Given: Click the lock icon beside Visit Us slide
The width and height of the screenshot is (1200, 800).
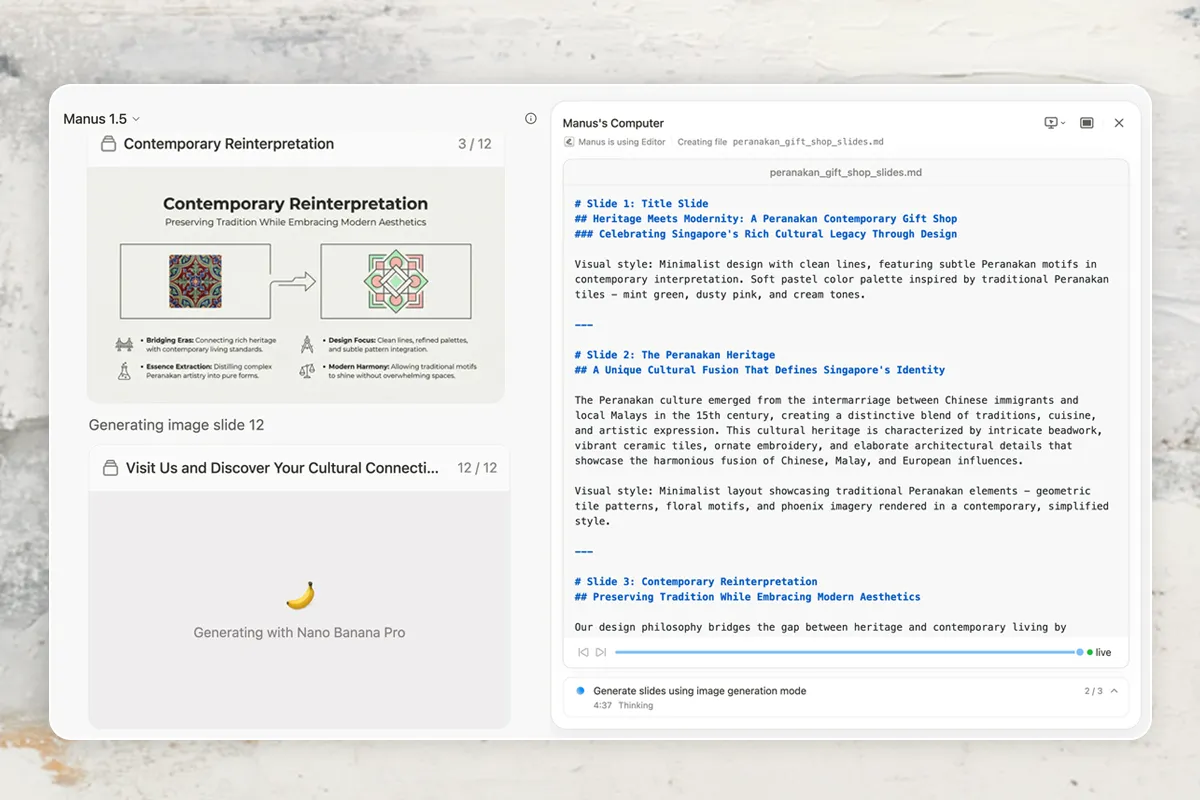Looking at the screenshot, I should click(108, 467).
